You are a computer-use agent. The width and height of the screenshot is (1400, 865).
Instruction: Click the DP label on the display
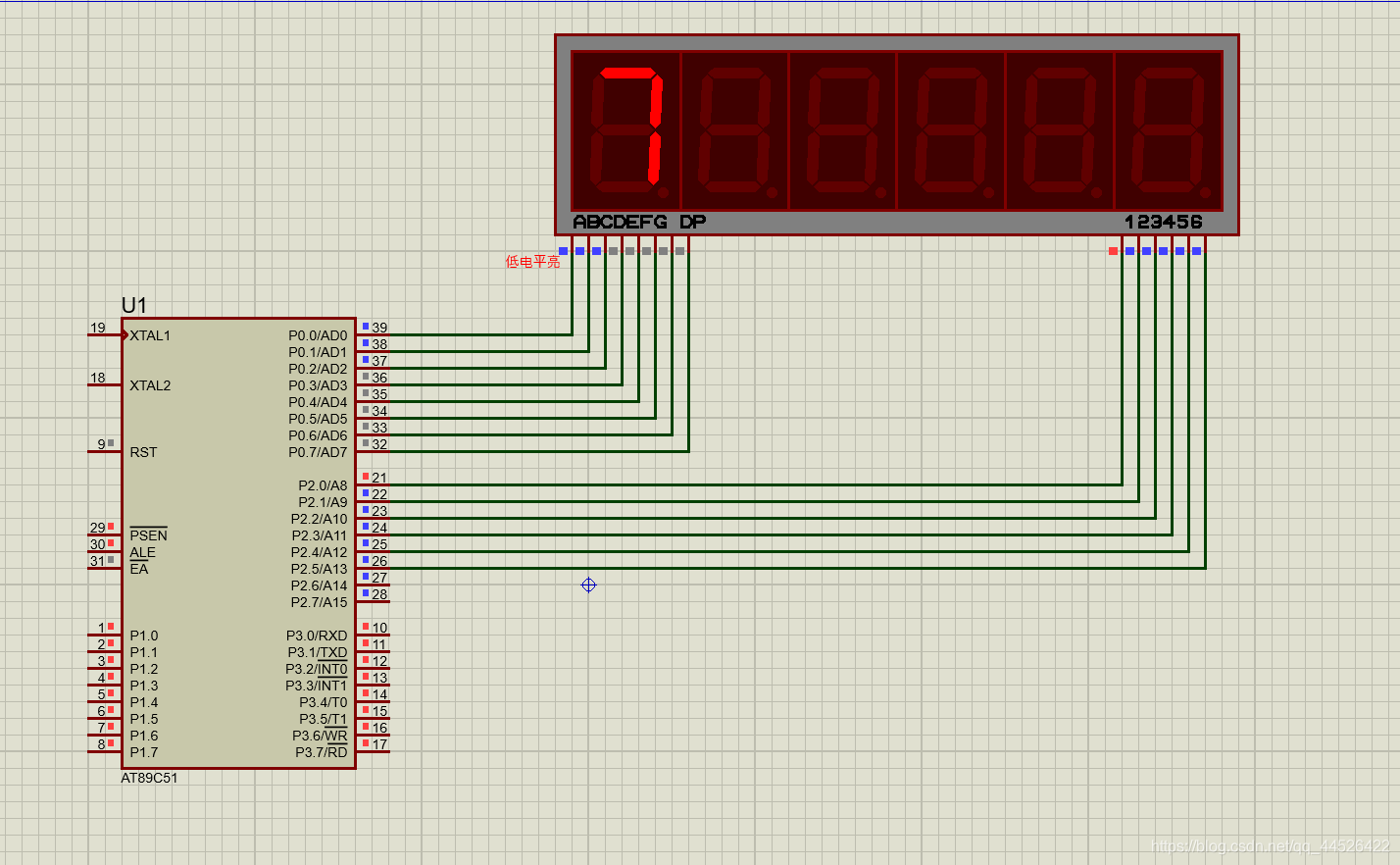(x=692, y=222)
